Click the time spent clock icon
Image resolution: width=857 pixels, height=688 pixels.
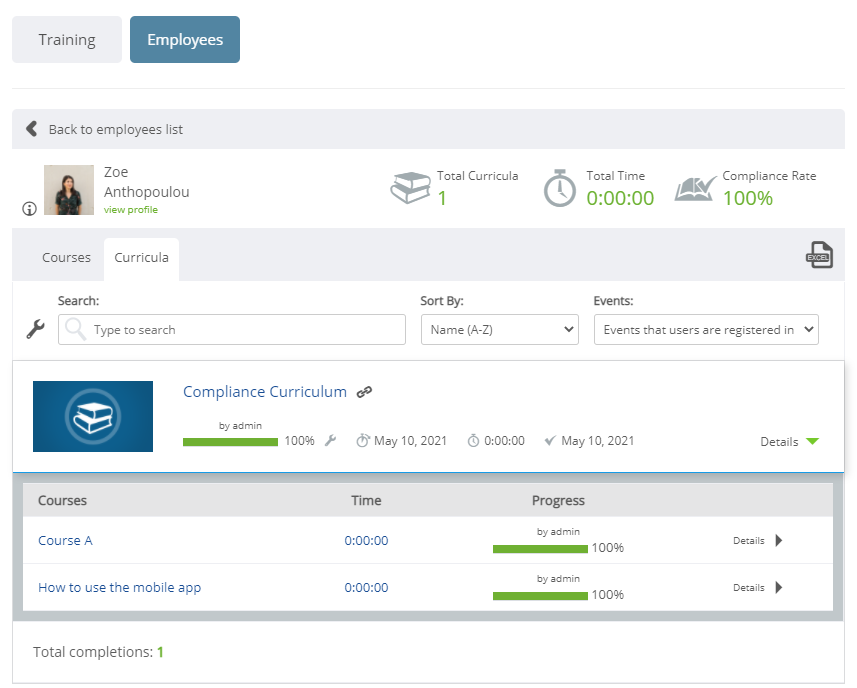click(x=473, y=440)
